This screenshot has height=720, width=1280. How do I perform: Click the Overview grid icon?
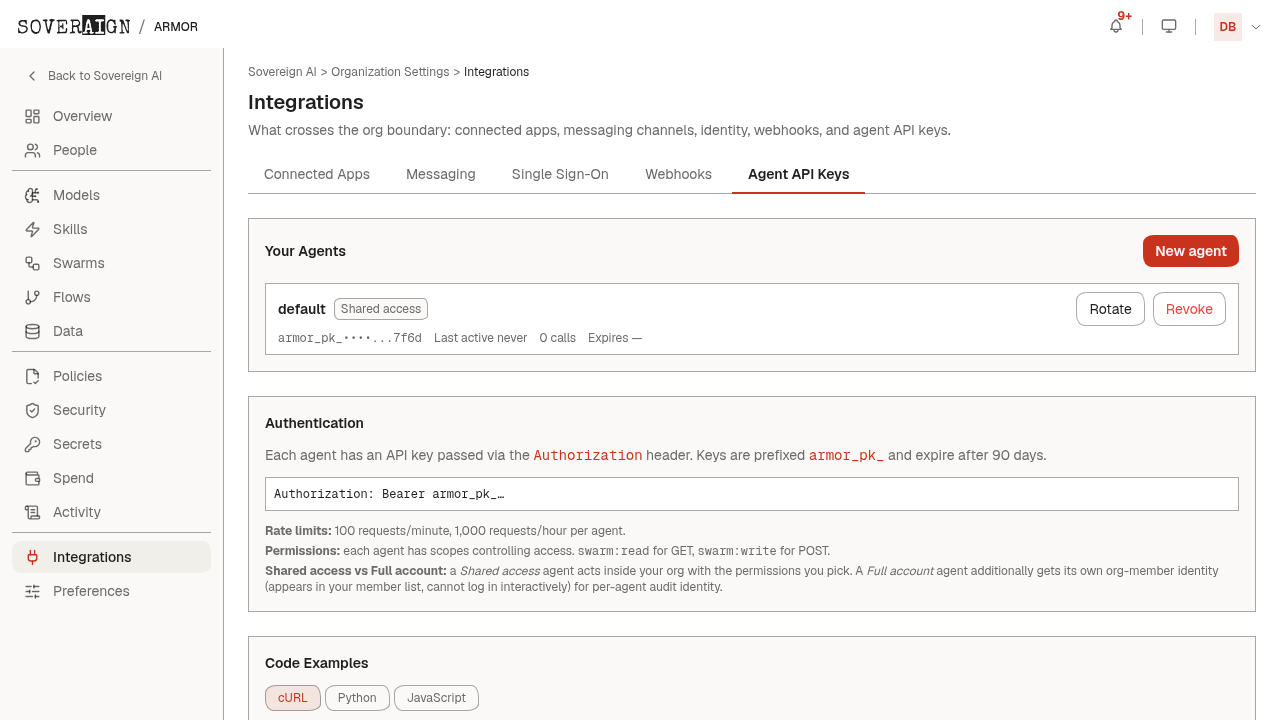(33, 116)
